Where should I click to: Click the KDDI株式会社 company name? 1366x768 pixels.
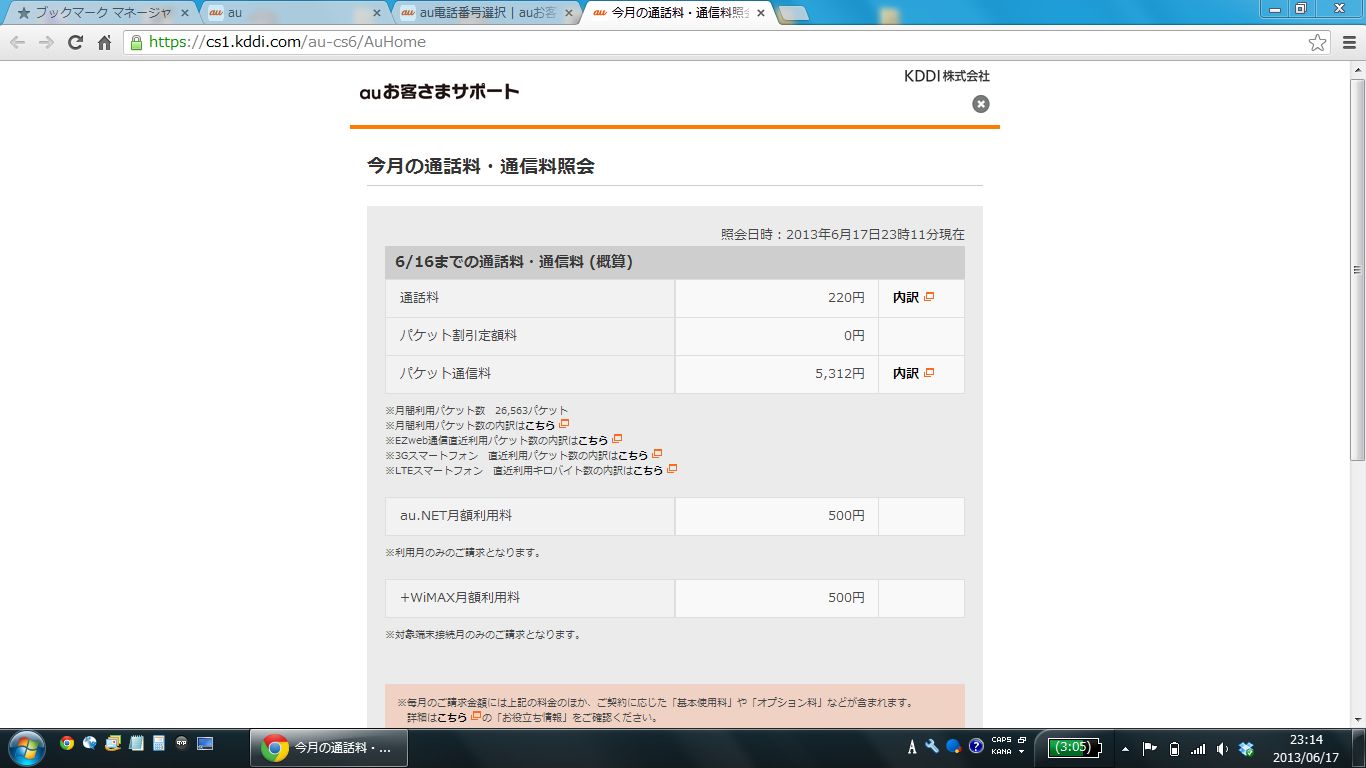pyautogui.click(x=947, y=76)
